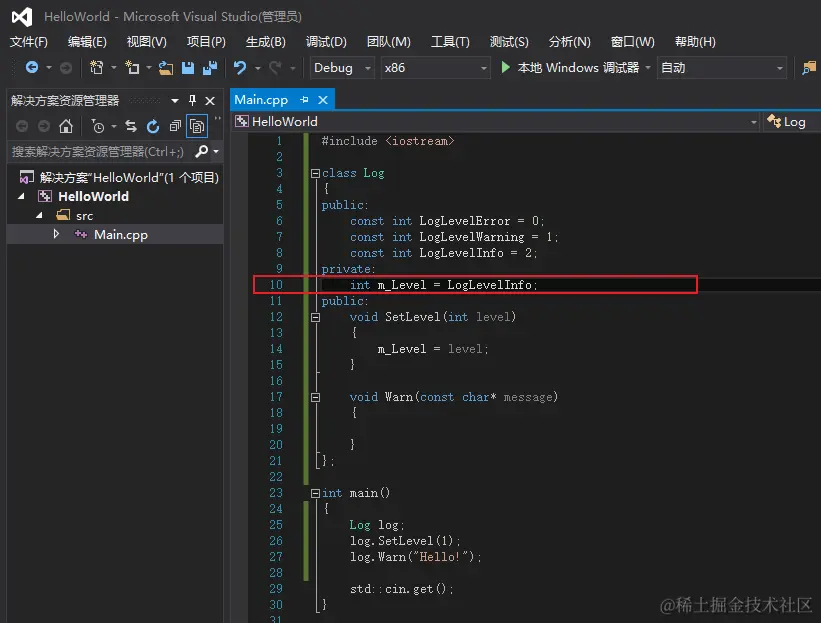This screenshot has height=623, width=821.
Task: Toggle the Show All Files button
Action: tap(197, 126)
